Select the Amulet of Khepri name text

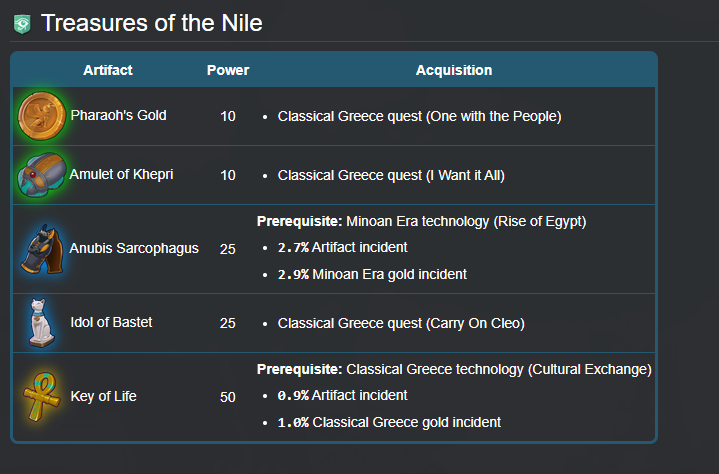pos(121,174)
